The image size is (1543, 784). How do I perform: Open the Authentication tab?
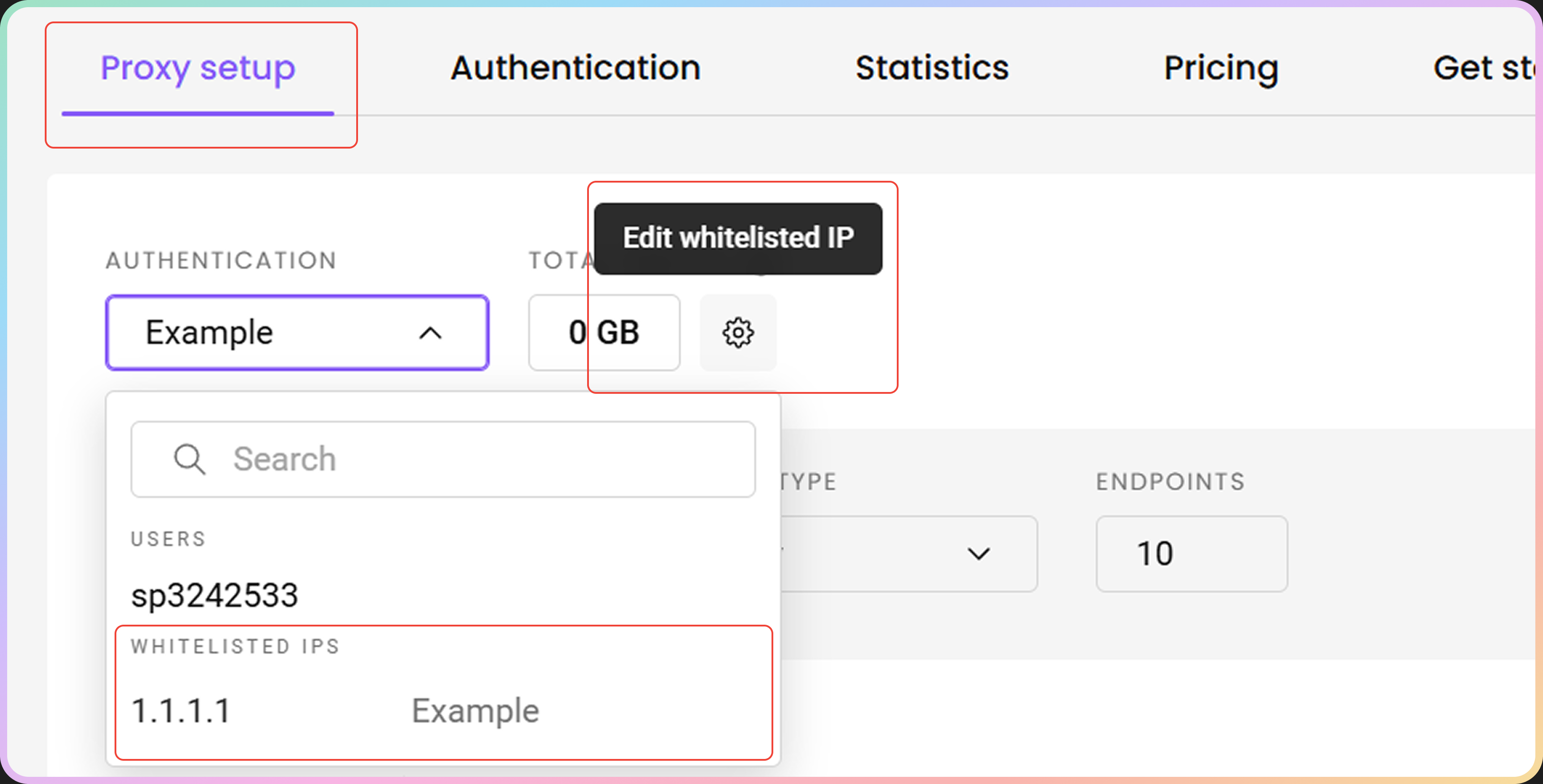tap(575, 68)
